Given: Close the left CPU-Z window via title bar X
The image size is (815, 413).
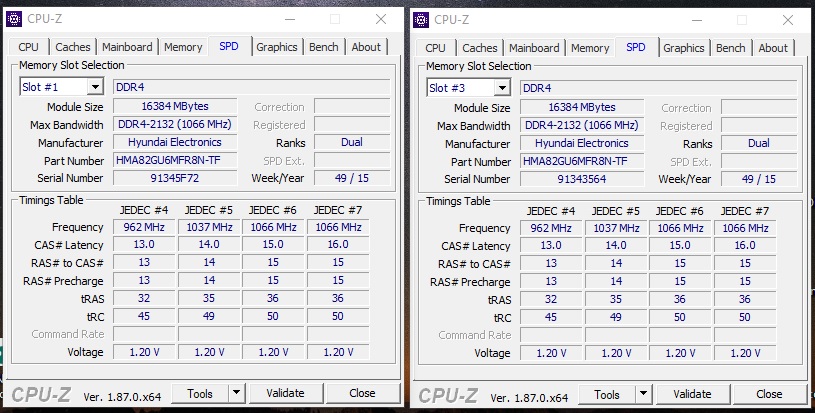Looking at the screenshot, I should [381, 19].
